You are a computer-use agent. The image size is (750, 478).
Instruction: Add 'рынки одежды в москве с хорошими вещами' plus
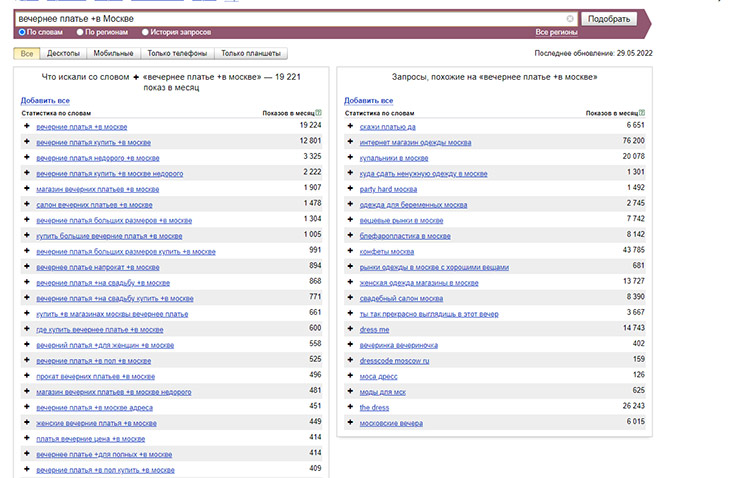click(x=350, y=266)
